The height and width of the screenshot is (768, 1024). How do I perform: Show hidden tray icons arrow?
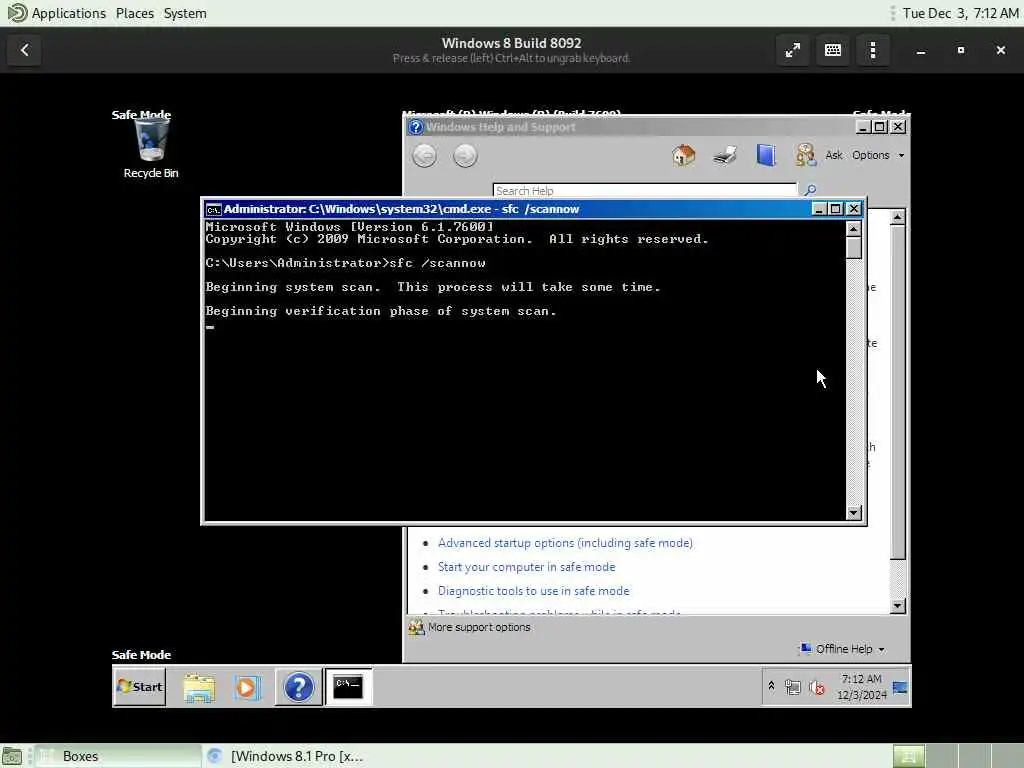pyautogui.click(x=771, y=686)
